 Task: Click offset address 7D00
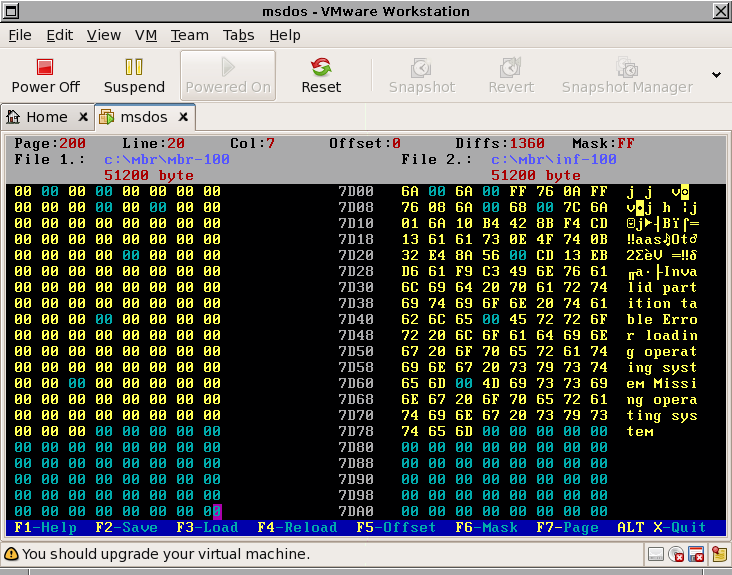(356, 191)
